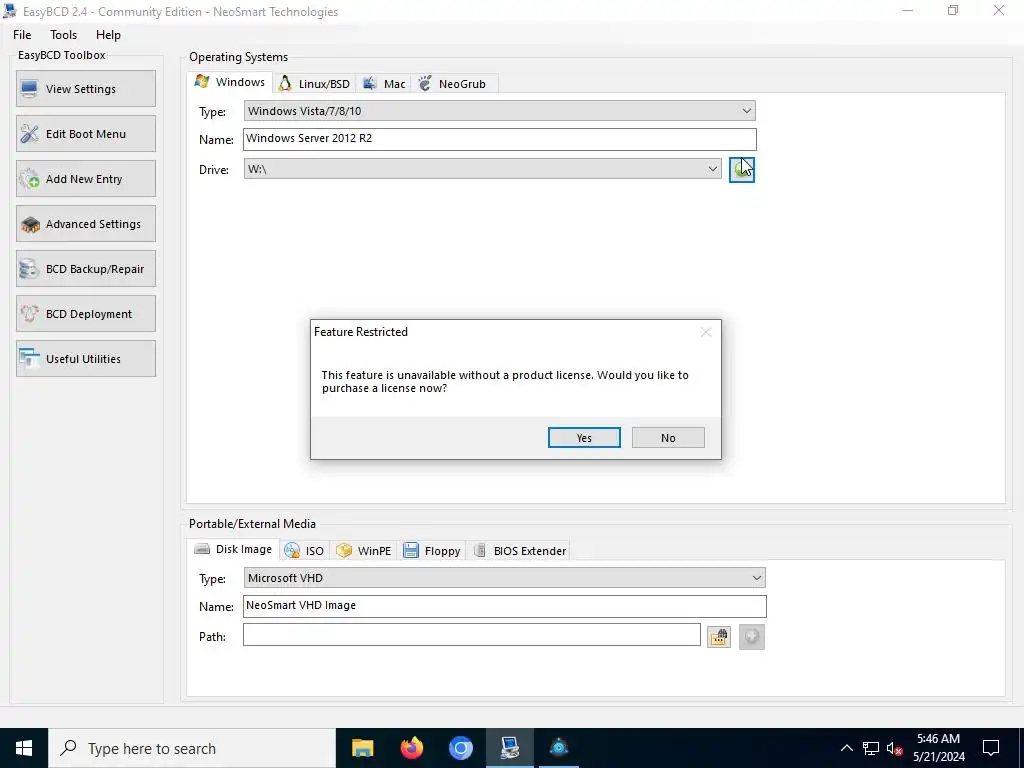
Task: Click the network tray icon
Action: click(x=871, y=748)
